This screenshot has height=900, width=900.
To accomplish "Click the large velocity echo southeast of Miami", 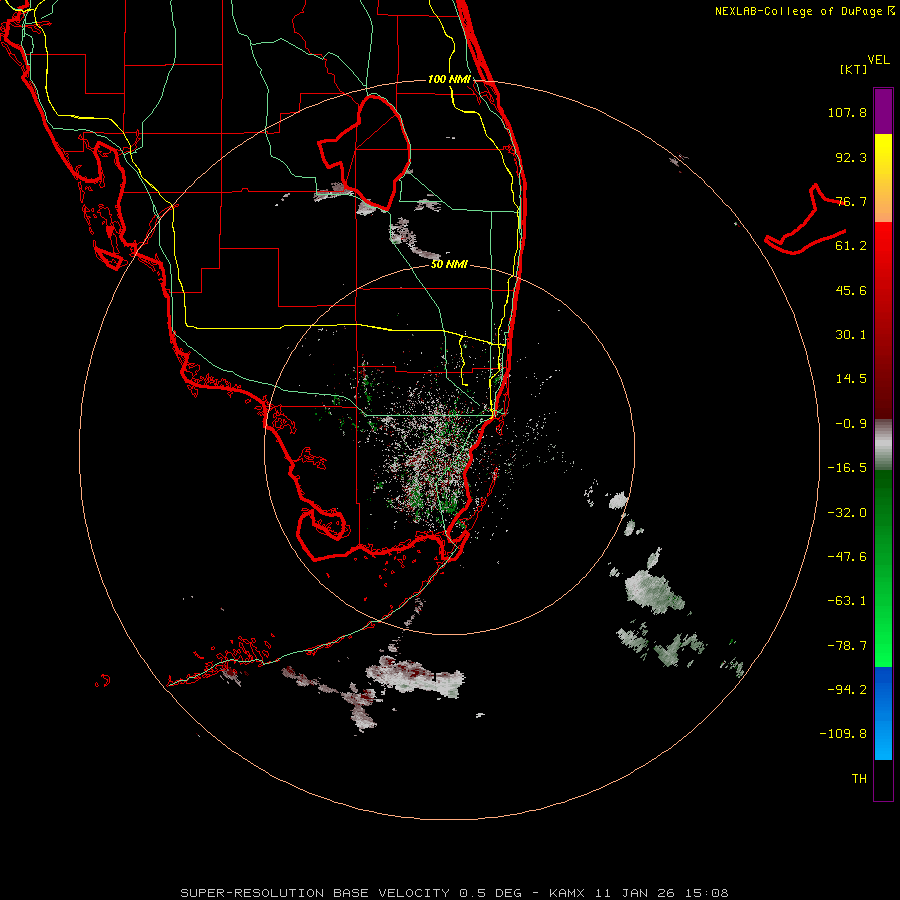I will pos(654,591).
